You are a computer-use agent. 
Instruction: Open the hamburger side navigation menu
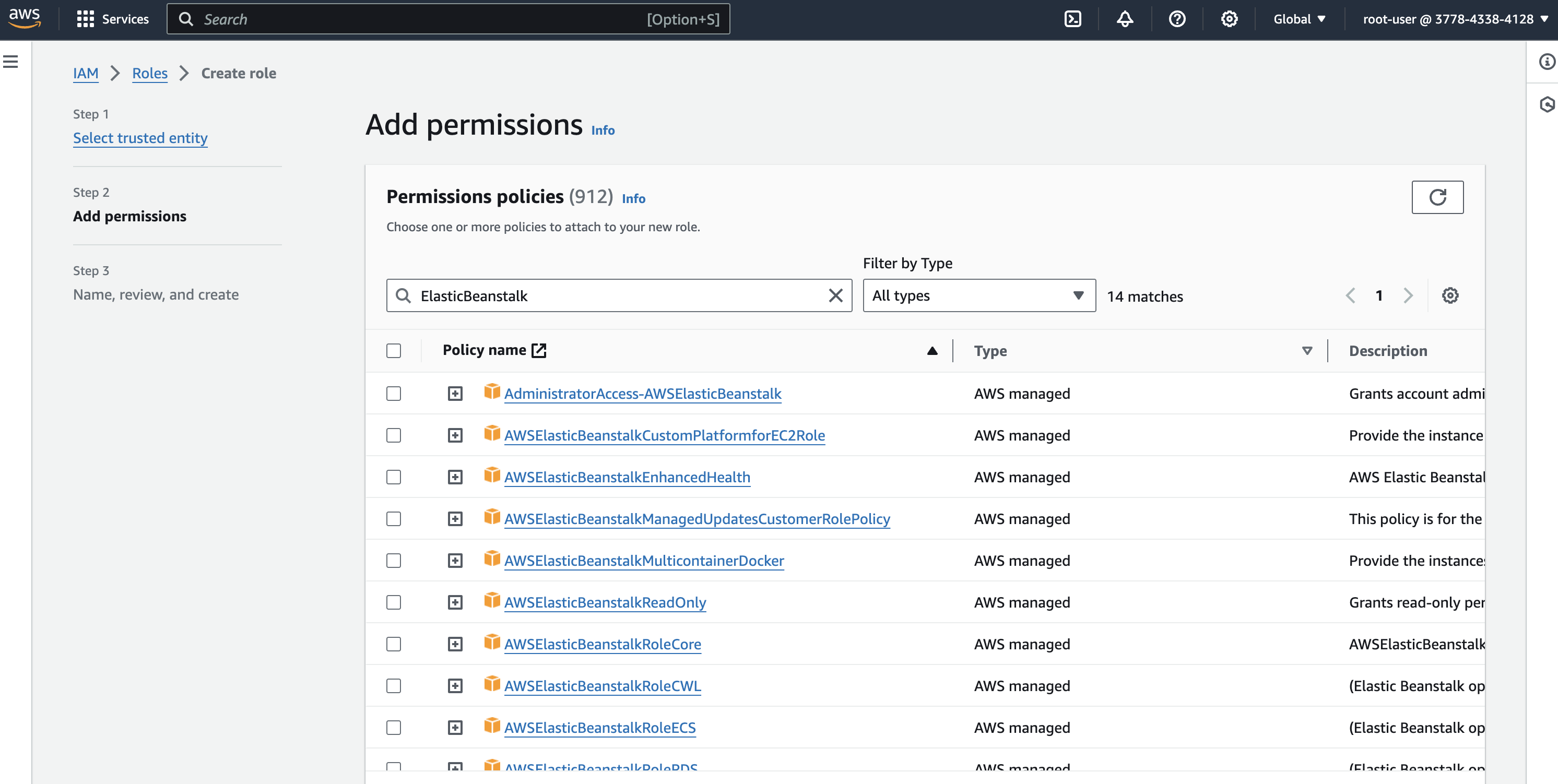[11, 61]
